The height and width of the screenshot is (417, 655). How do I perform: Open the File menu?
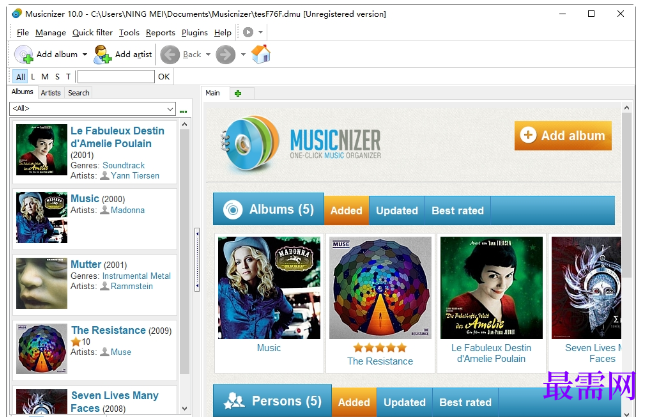click(x=23, y=33)
